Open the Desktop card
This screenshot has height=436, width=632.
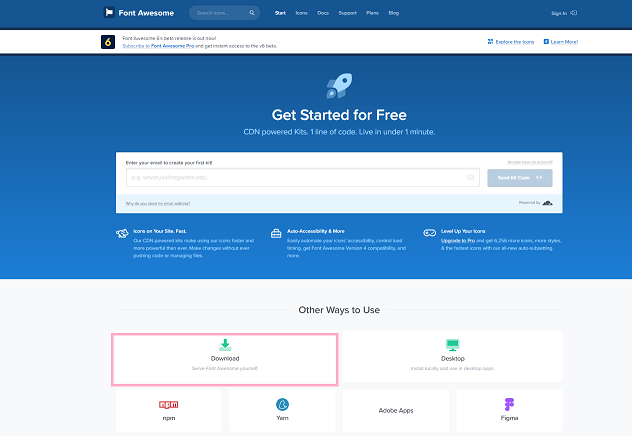click(x=453, y=356)
